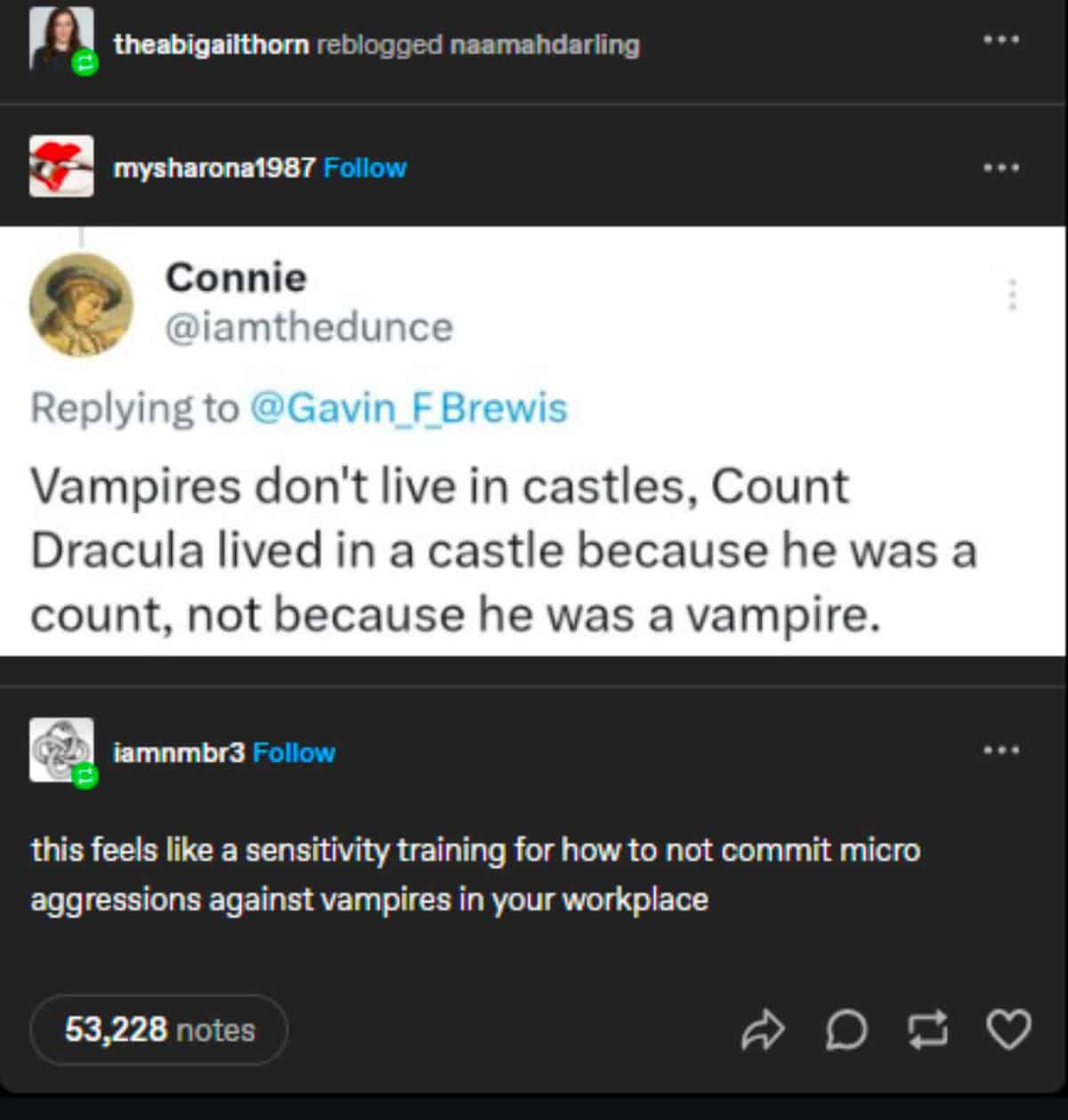Click mysharona1987's avatar image
Screen dimensions: 1068x1120
point(61,166)
